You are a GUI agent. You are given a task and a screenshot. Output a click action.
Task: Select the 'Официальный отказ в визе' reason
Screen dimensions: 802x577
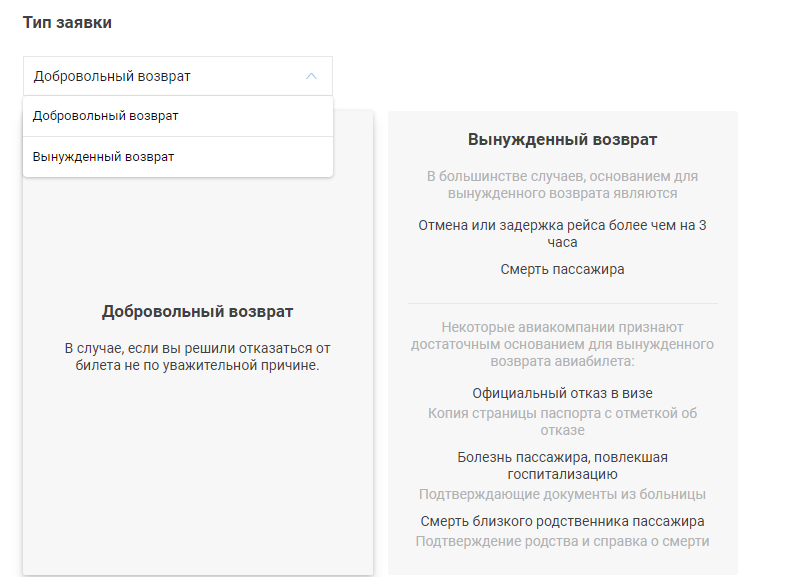click(x=562, y=394)
